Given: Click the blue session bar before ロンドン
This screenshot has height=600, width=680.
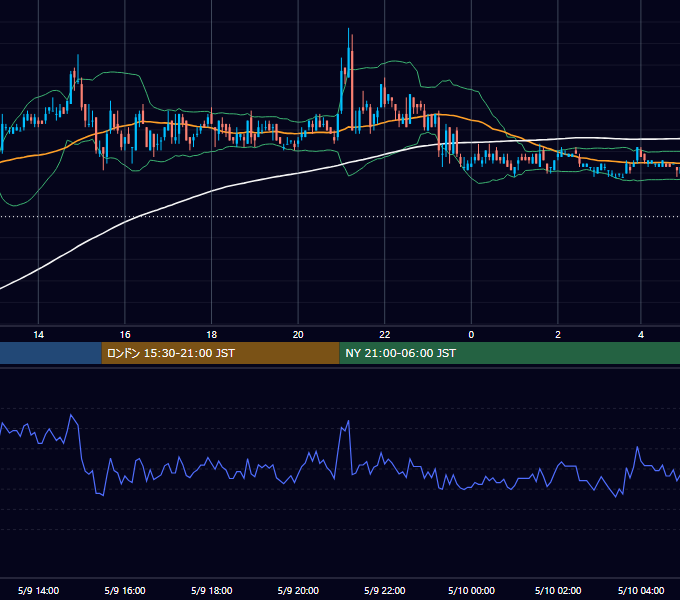Looking at the screenshot, I should (51, 353).
